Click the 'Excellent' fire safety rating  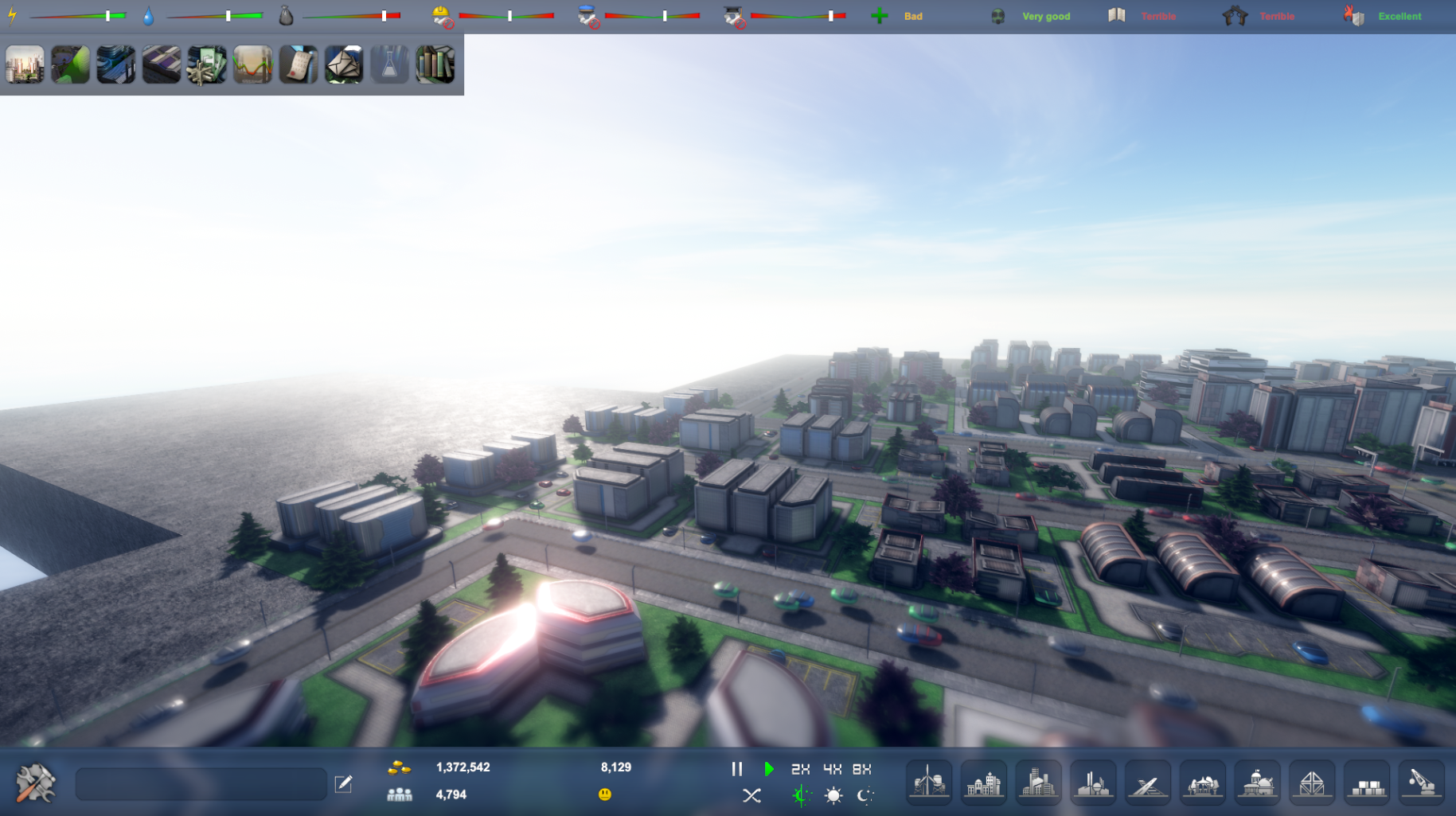tap(1399, 16)
